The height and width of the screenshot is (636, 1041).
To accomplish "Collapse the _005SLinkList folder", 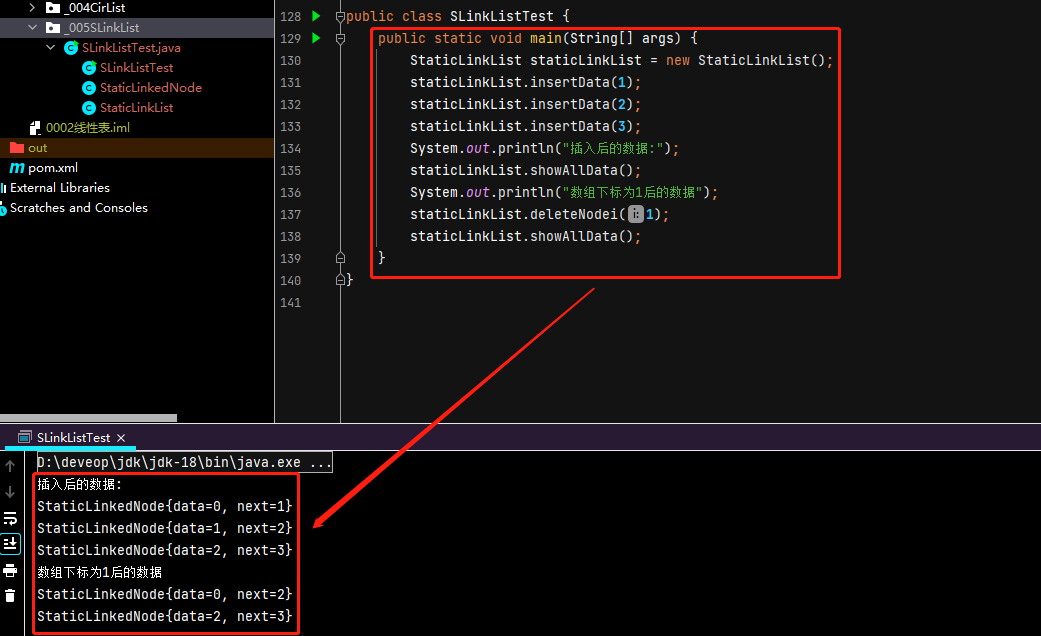I will [x=32, y=27].
